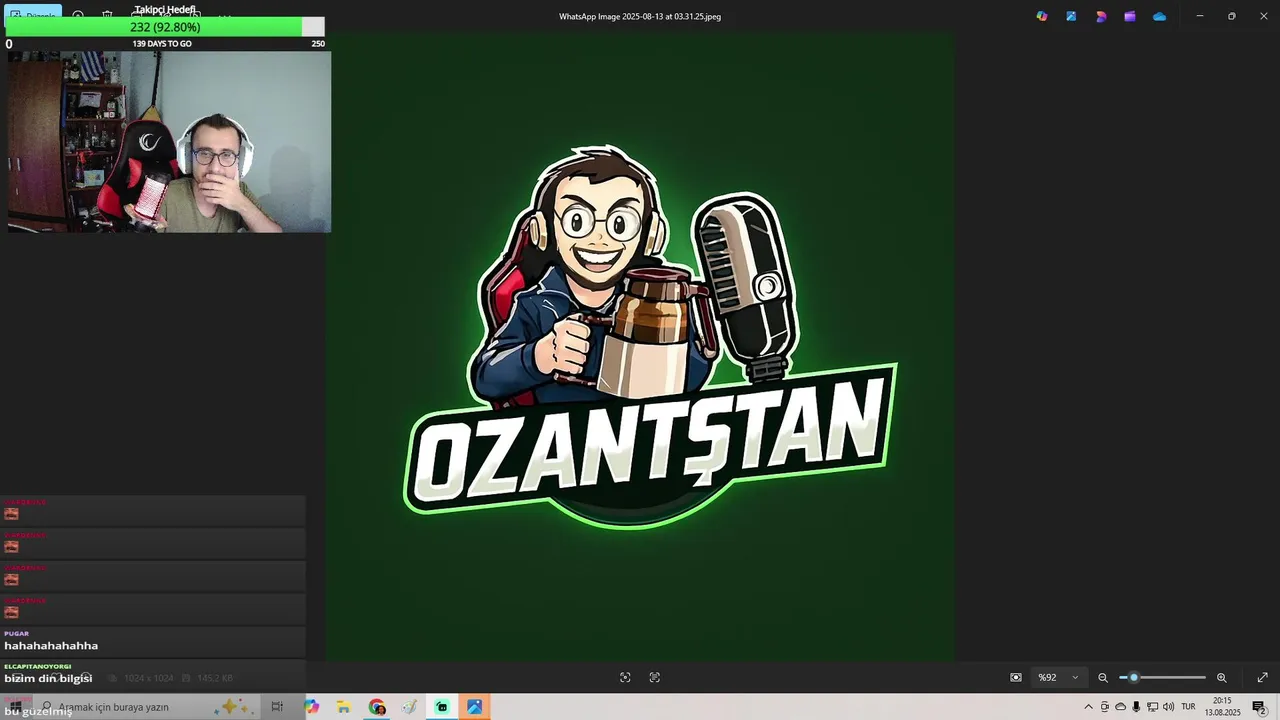This screenshot has width=1280, height=720.
Task: Open the Photos app icon in title bar
Action: click(1071, 16)
